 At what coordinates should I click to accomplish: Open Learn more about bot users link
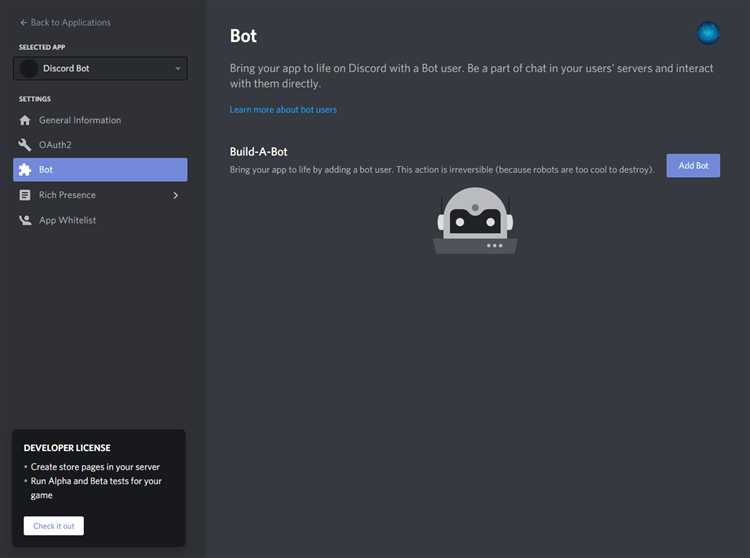[283, 109]
